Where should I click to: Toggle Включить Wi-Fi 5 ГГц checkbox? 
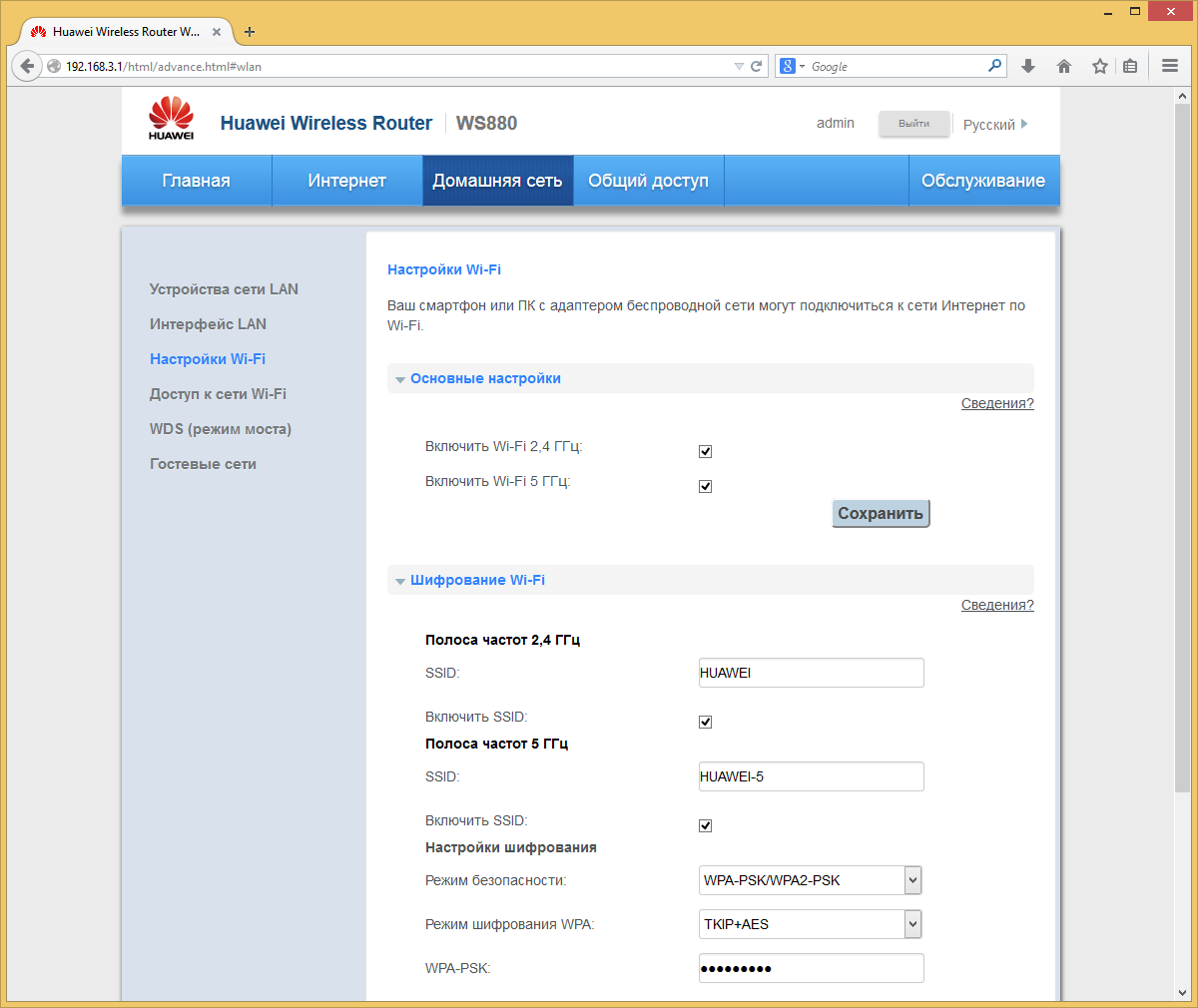705,486
